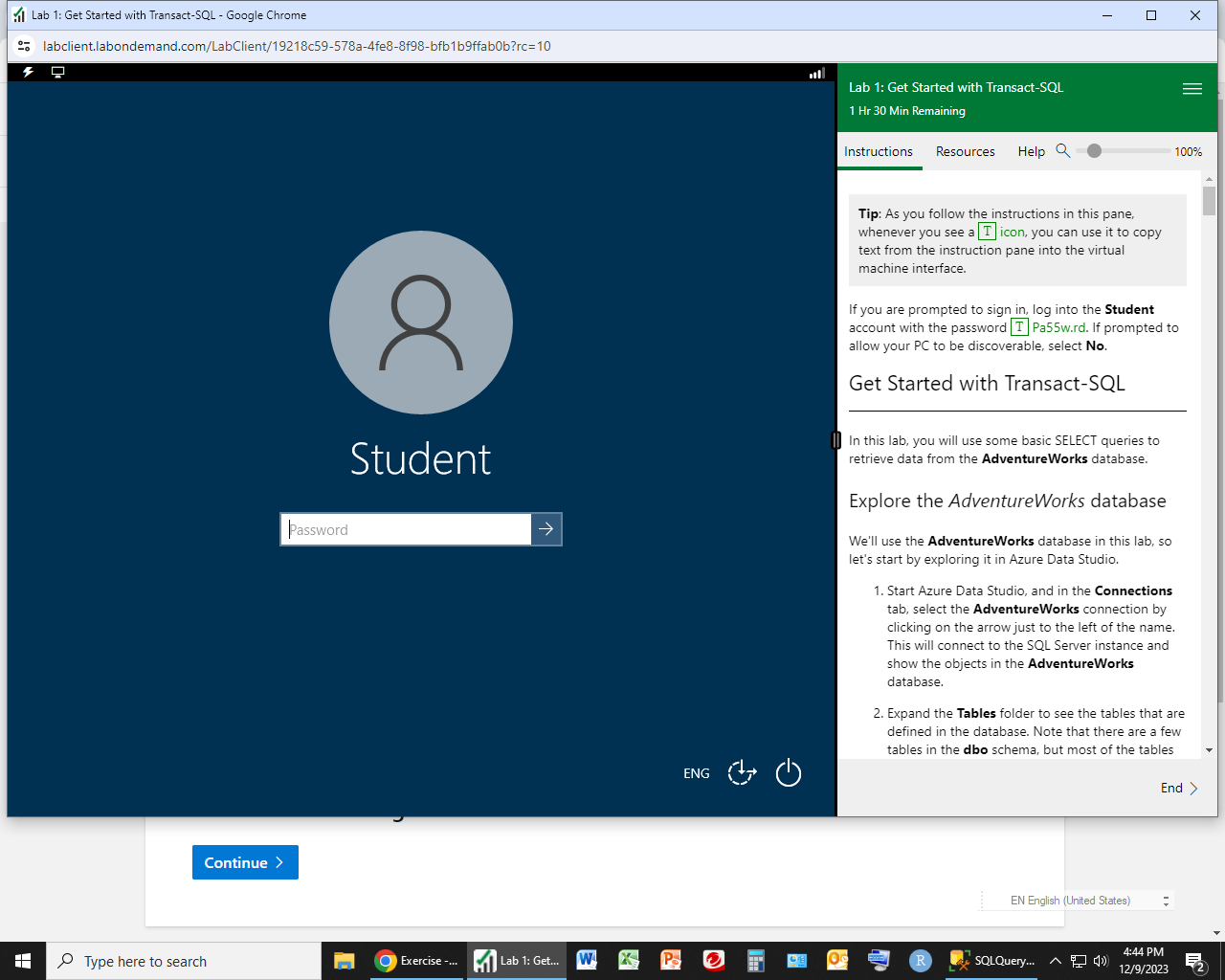Click inside the Password input field
Viewport: 1225px width, 980px height.
pyautogui.click(x=405, y=529)
